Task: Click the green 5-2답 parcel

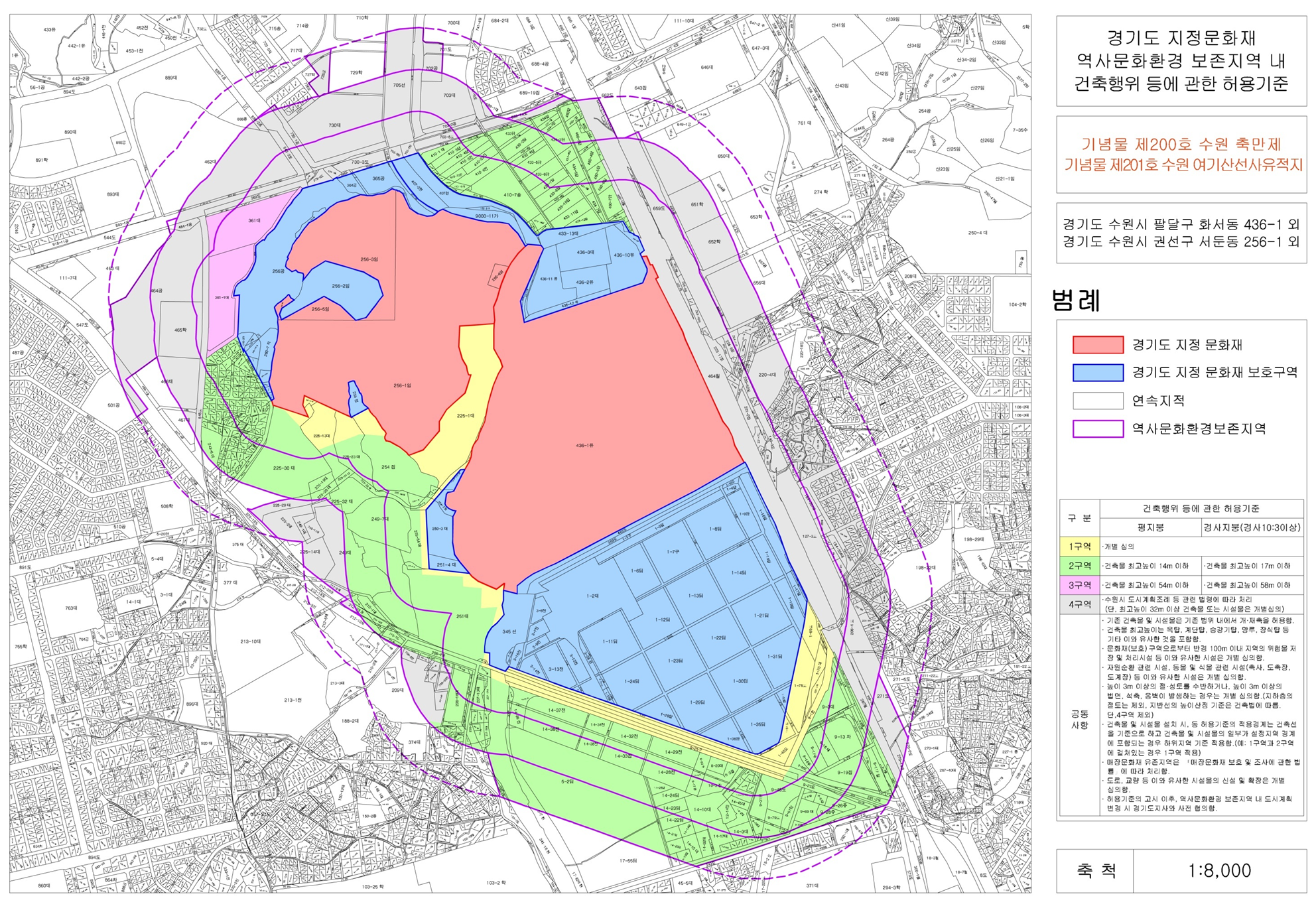Action: pos(567,782)
